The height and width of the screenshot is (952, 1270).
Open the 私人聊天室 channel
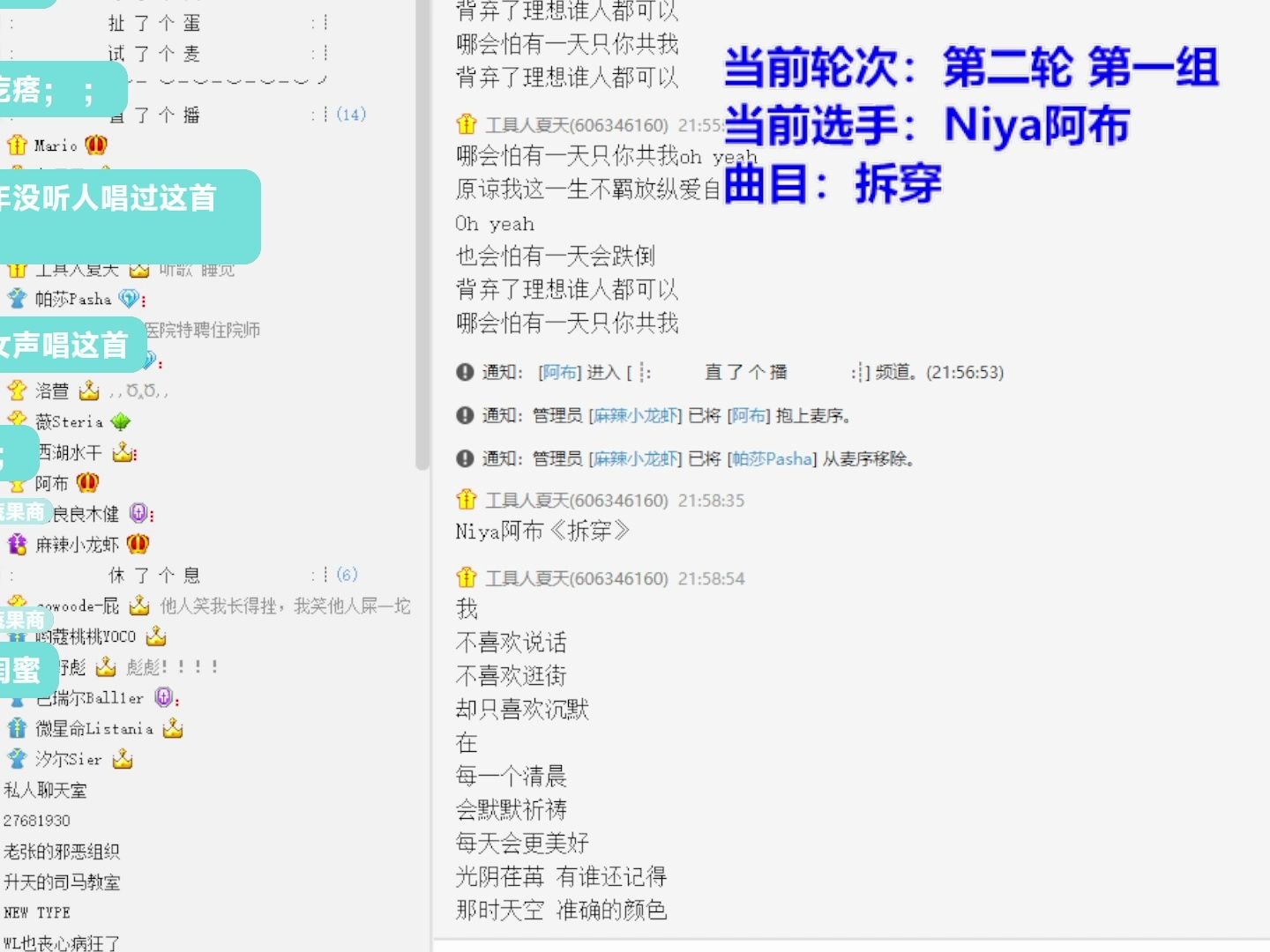[x=45, y=790]
